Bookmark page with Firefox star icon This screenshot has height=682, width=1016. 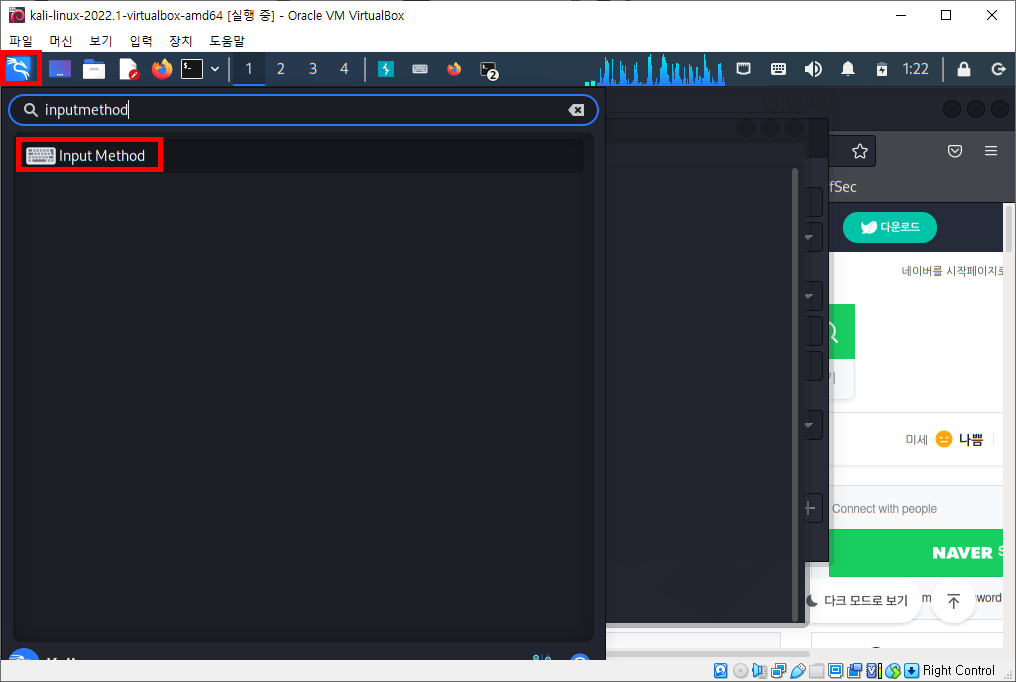coord(860,152)
